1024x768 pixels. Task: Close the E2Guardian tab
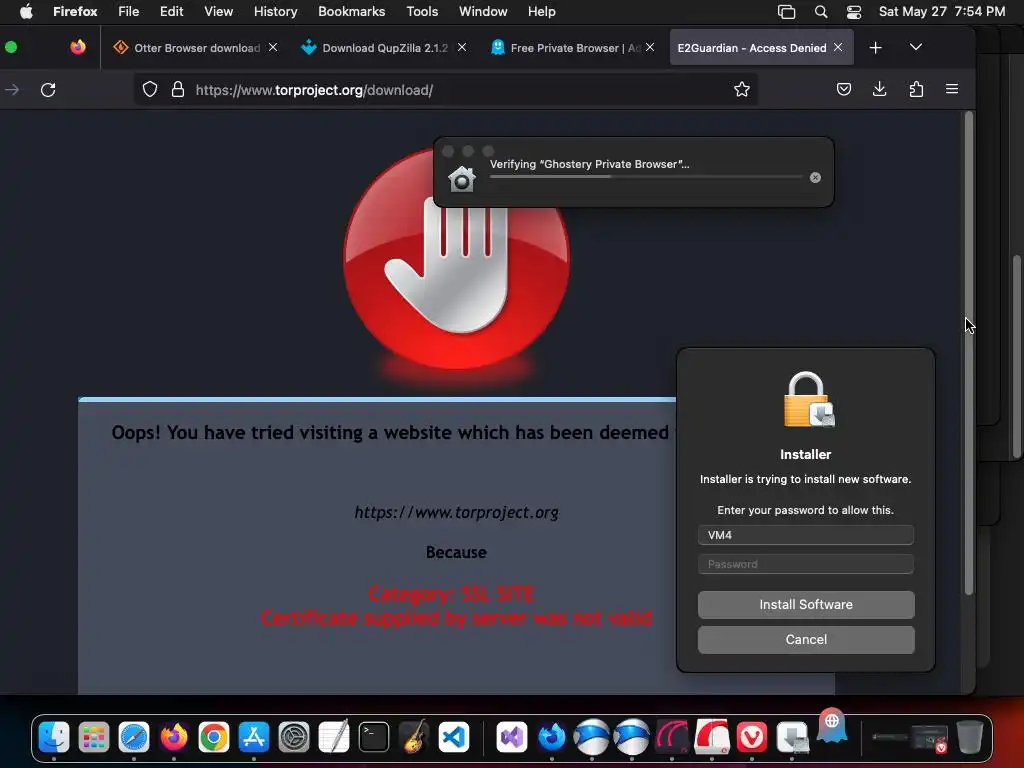(838, 47)
